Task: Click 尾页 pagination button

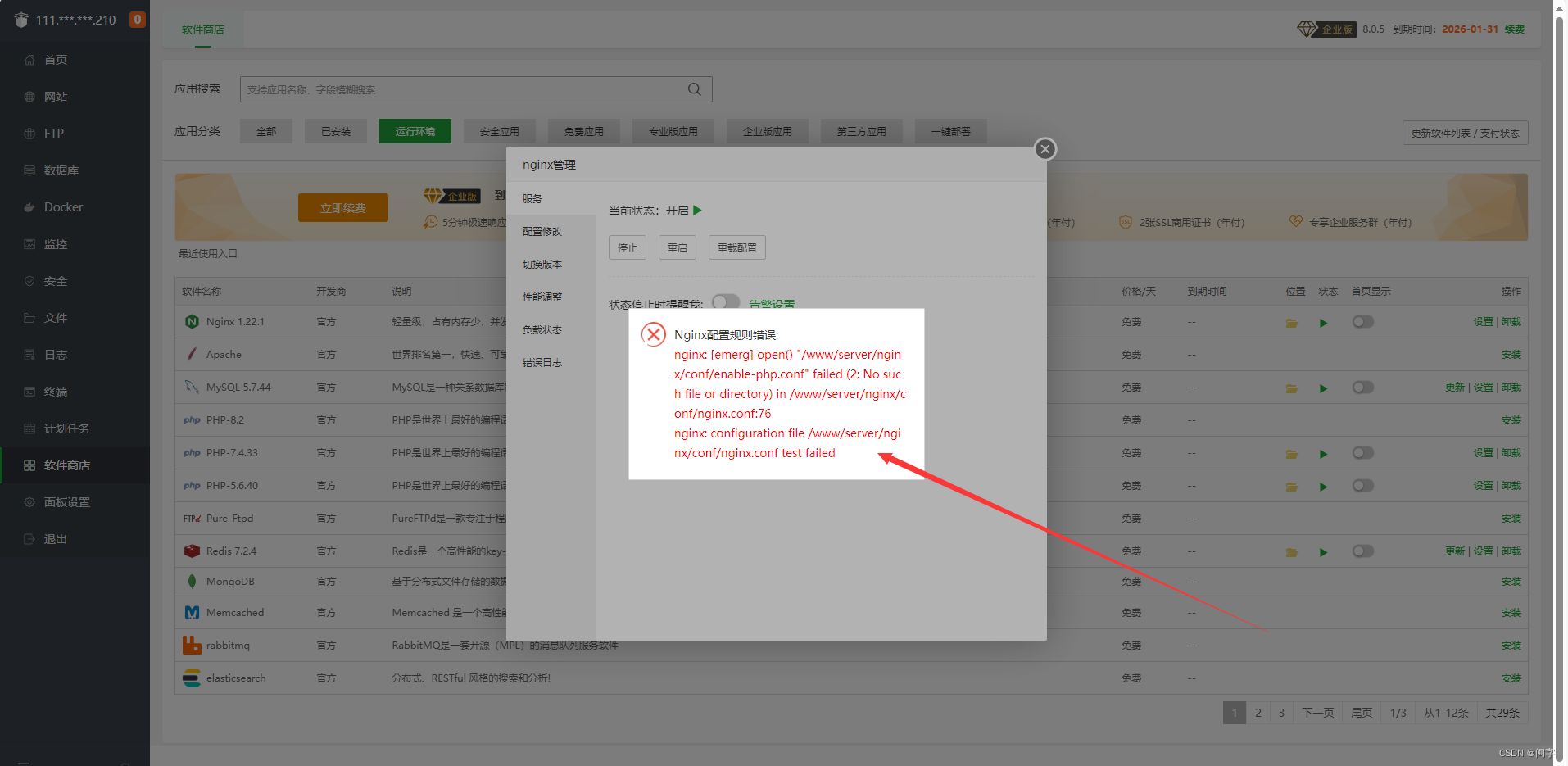Action: (1362, 713)
